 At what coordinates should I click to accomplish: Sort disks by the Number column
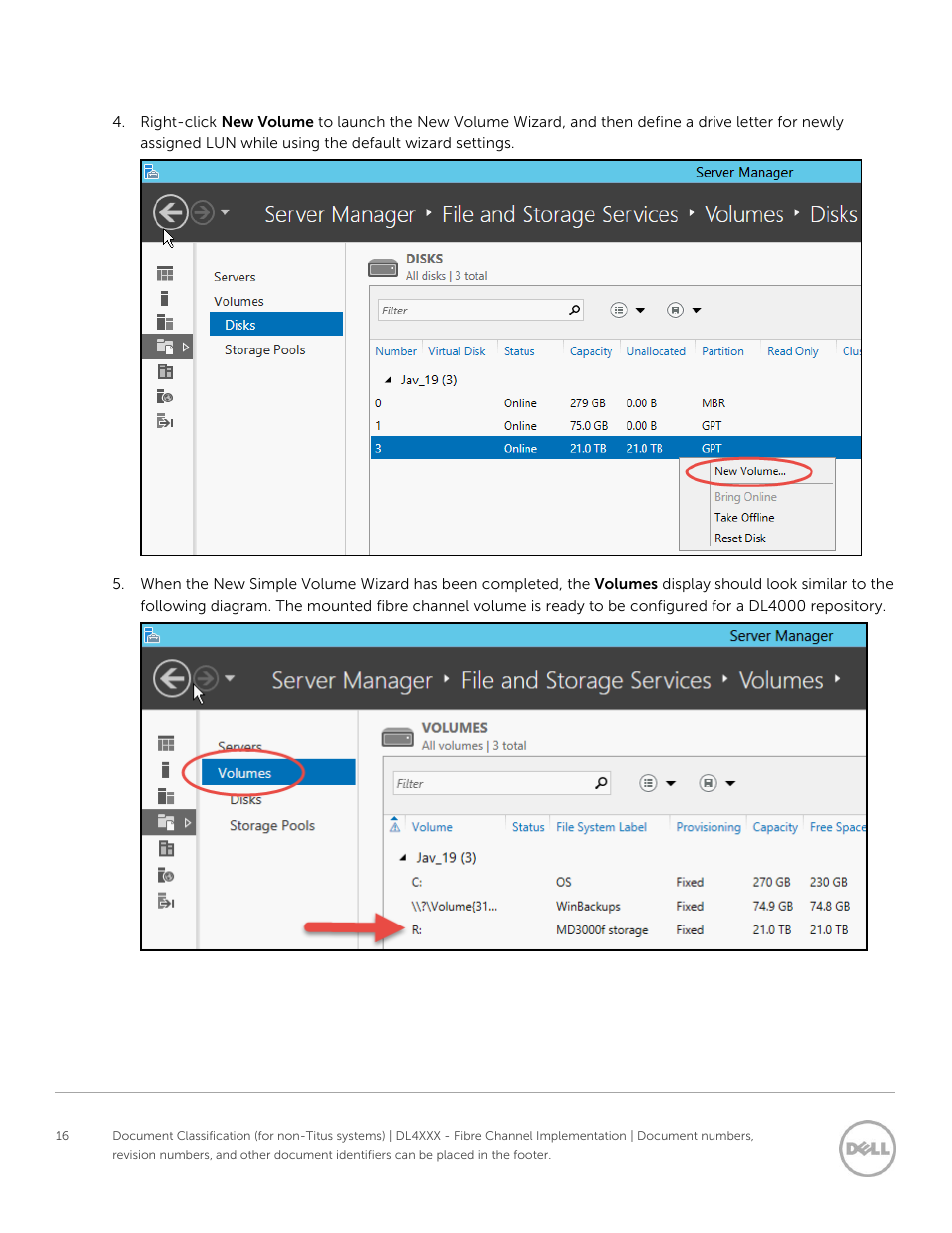click(396, 351)
